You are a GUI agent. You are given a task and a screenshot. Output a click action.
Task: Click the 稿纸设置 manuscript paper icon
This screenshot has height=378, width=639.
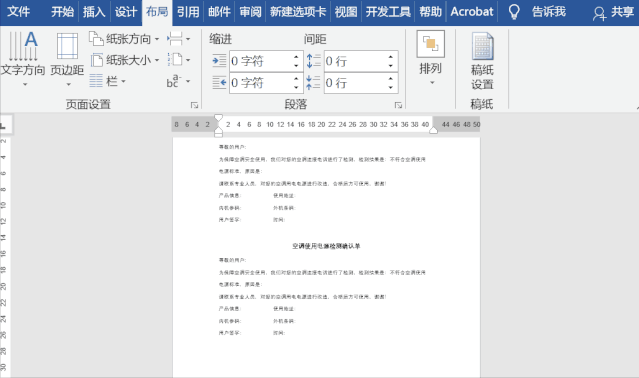(483, 60)
